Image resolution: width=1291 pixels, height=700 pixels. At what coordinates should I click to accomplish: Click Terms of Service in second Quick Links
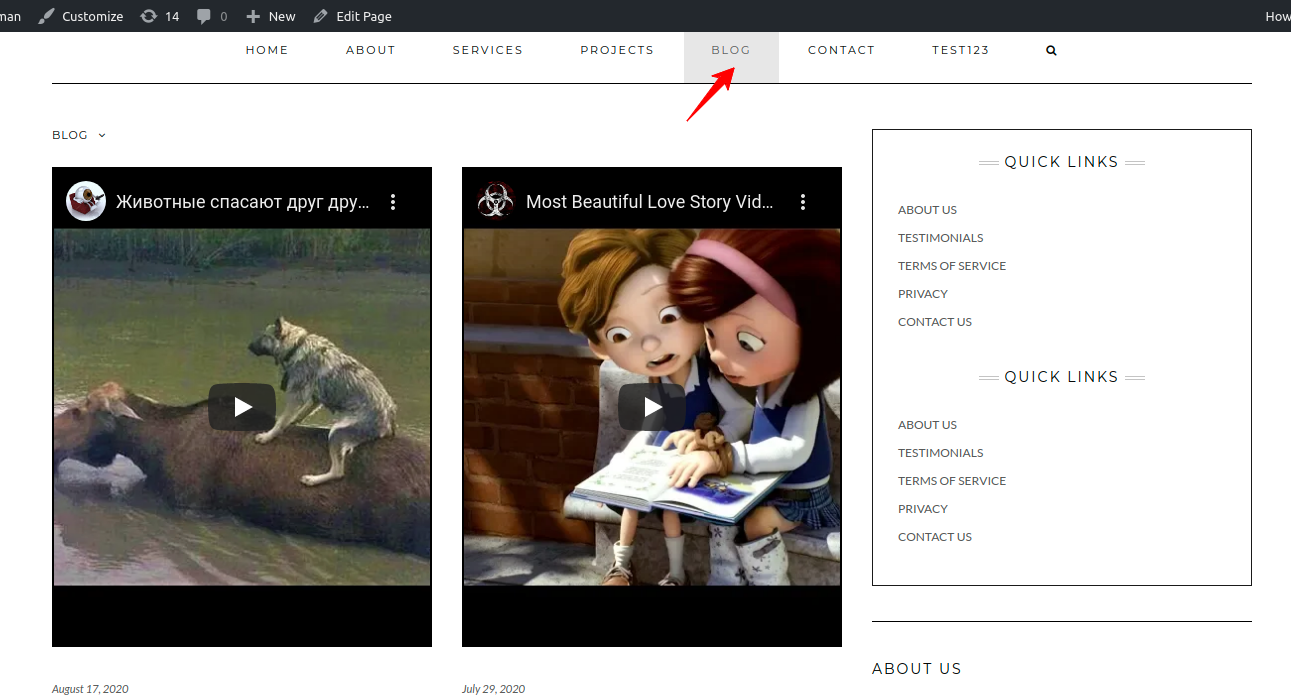click(x=951, y=481)
